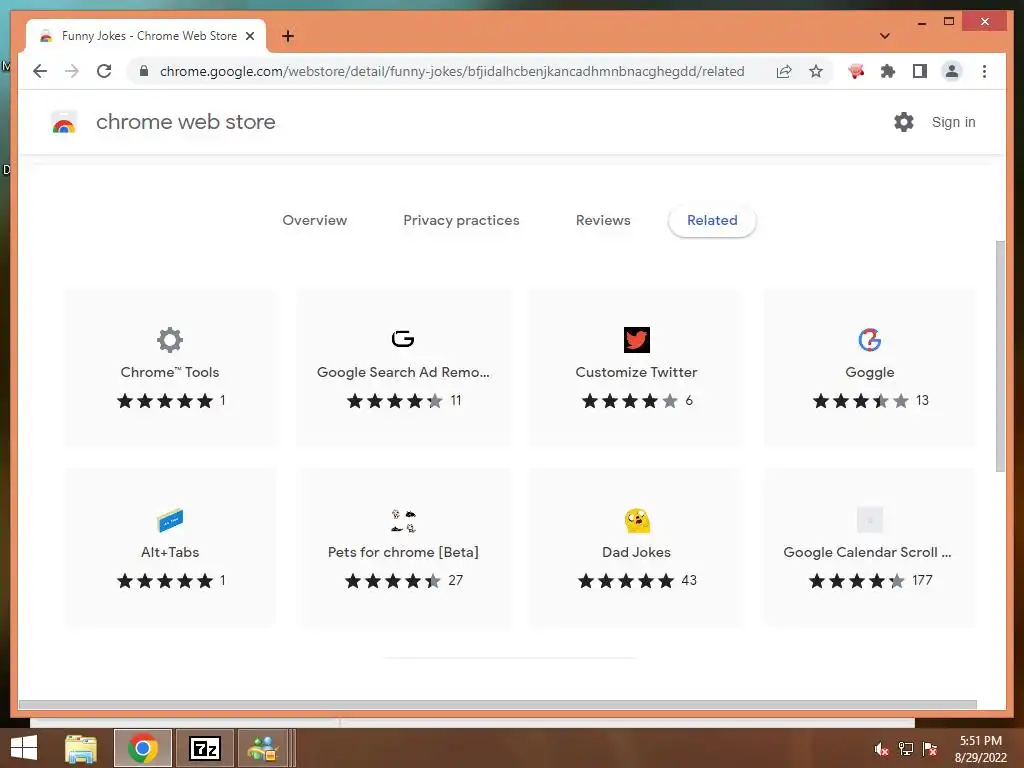Screen dimensions: 1024x768
Task: Click the address bar URL
Action: [x=452, y=71]
